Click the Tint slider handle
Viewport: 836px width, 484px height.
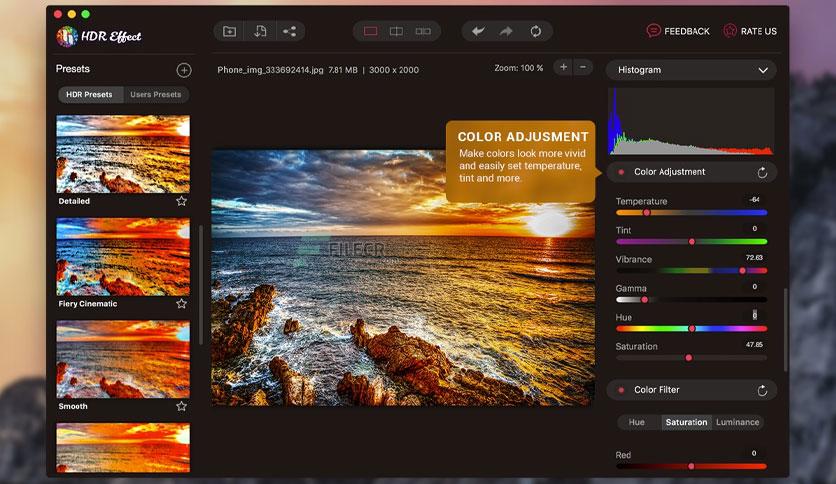click(x=692, y=241)
